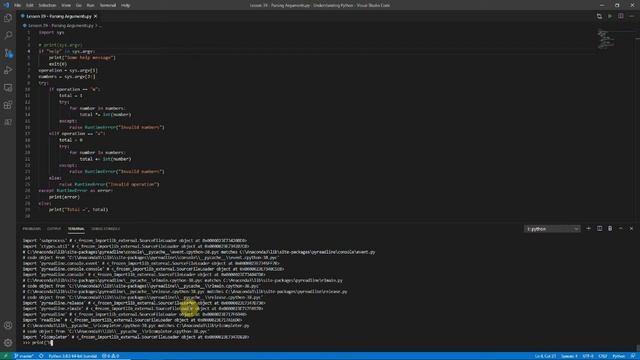Click the synchronize changes icon in status bar
The width and height of the screenshot is (640, 360).
pos(41,356)
